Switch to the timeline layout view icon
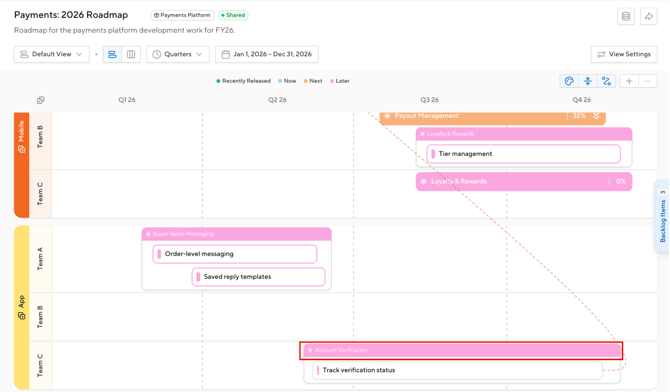Viewport: 670px width, 392px height. pos(112,54)
